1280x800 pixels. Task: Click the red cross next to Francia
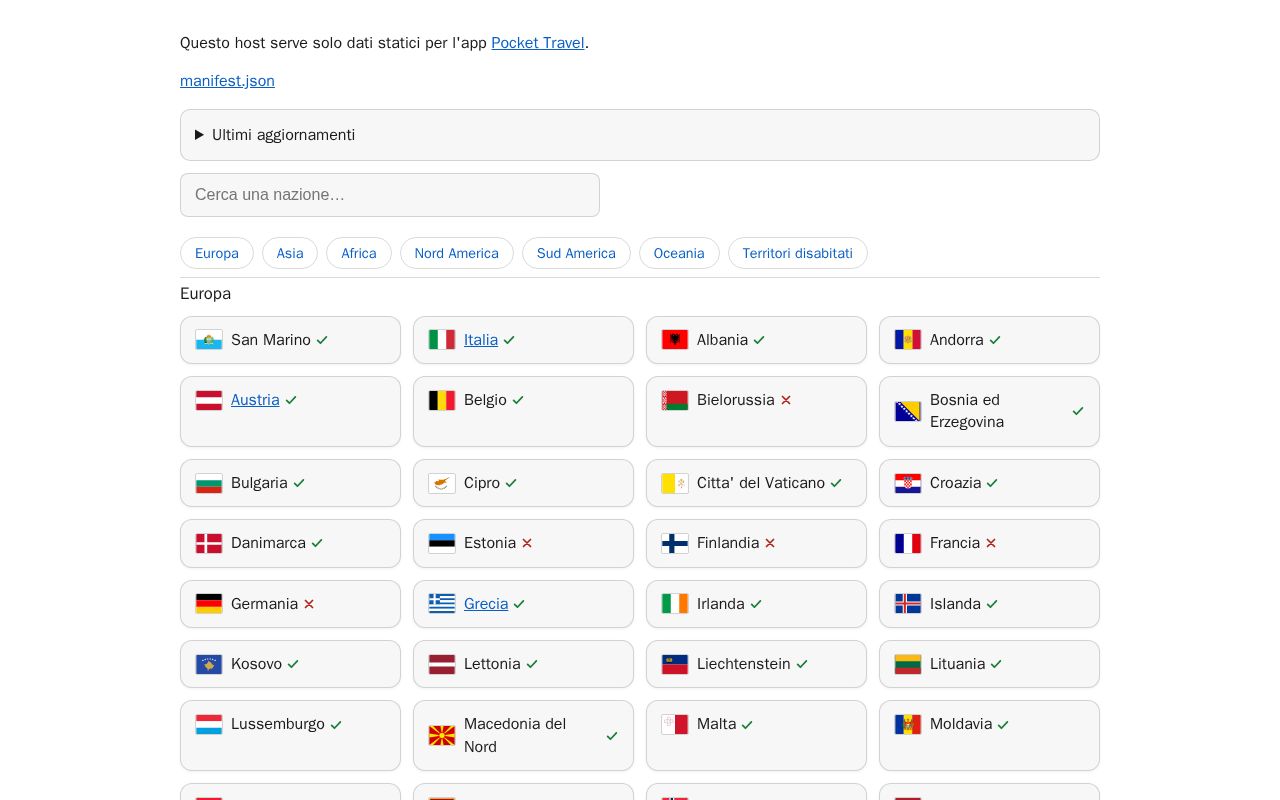pos(991,543)
